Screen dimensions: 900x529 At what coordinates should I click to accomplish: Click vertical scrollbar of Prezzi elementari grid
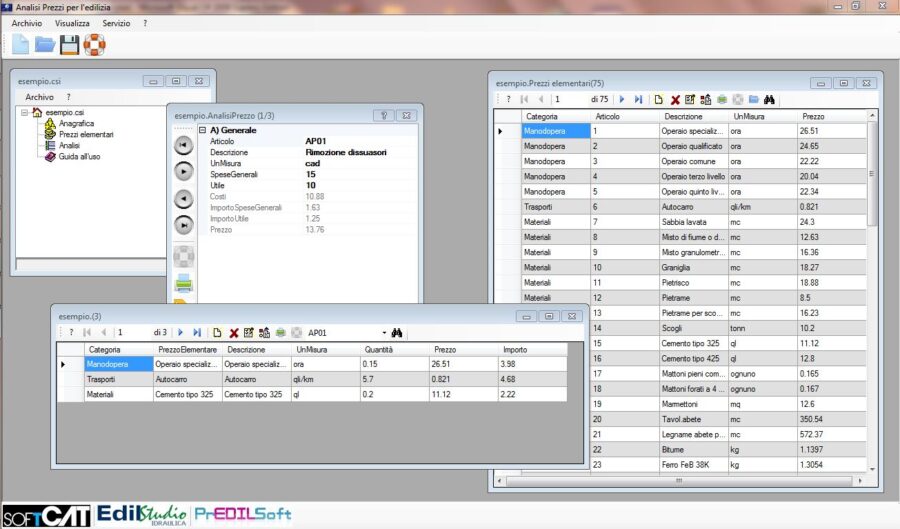coord(872,300)
